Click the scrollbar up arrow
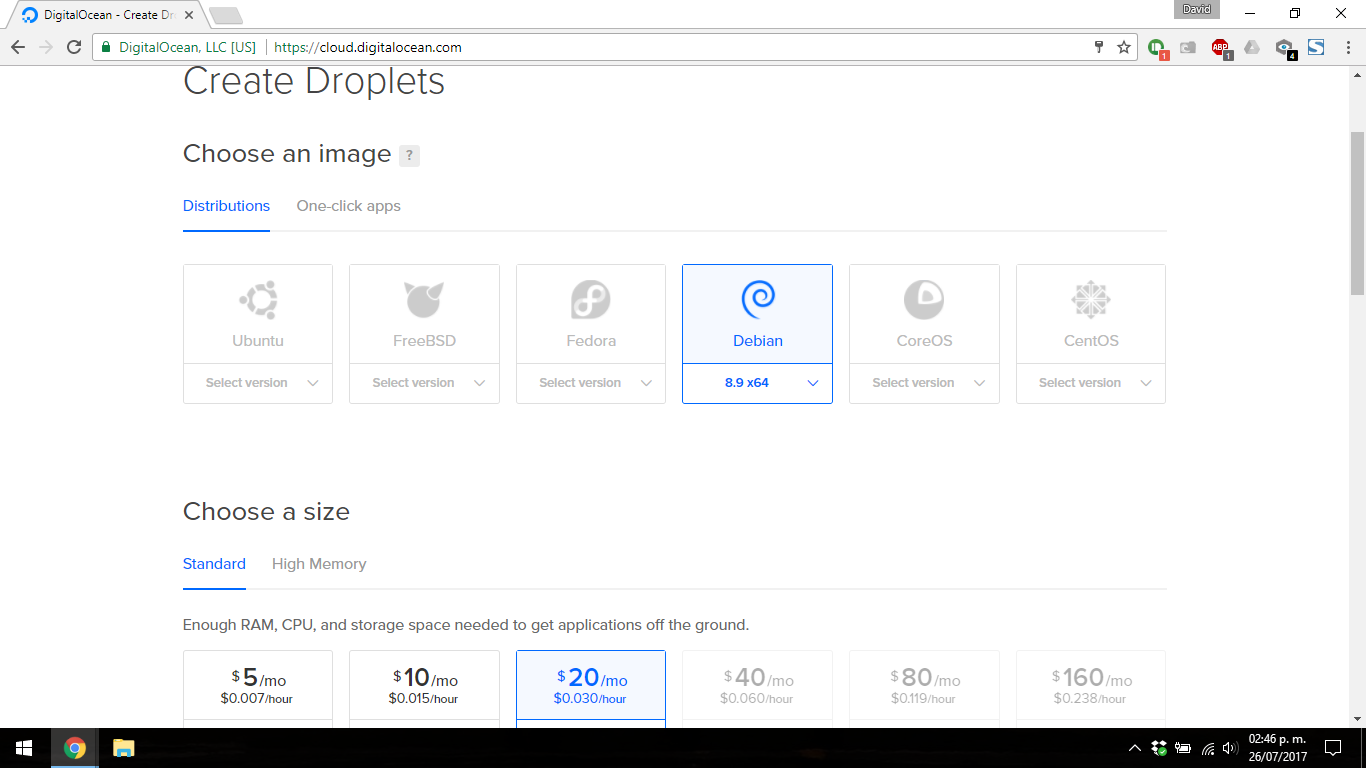The image size is (1366, 768). pyautogui.click(x=1358, y=74)
